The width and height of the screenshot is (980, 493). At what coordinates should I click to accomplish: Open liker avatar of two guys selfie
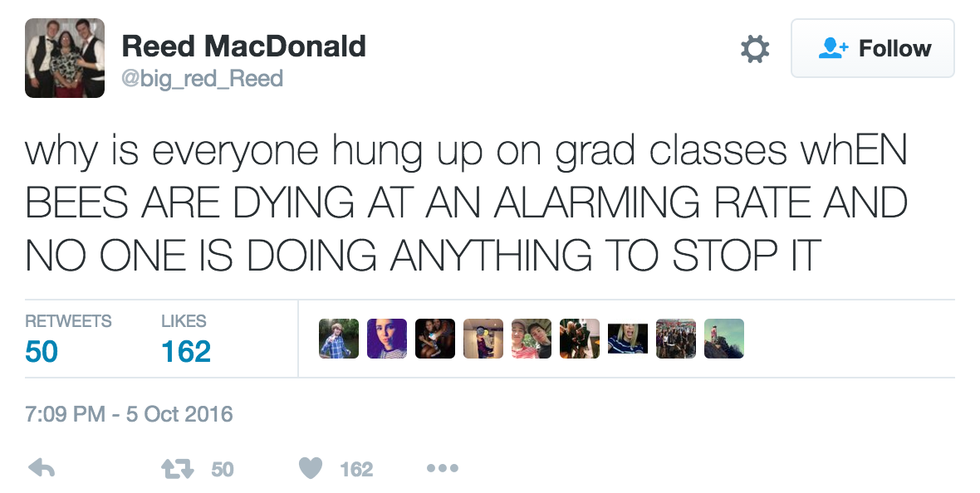click(x=531, y=339)
